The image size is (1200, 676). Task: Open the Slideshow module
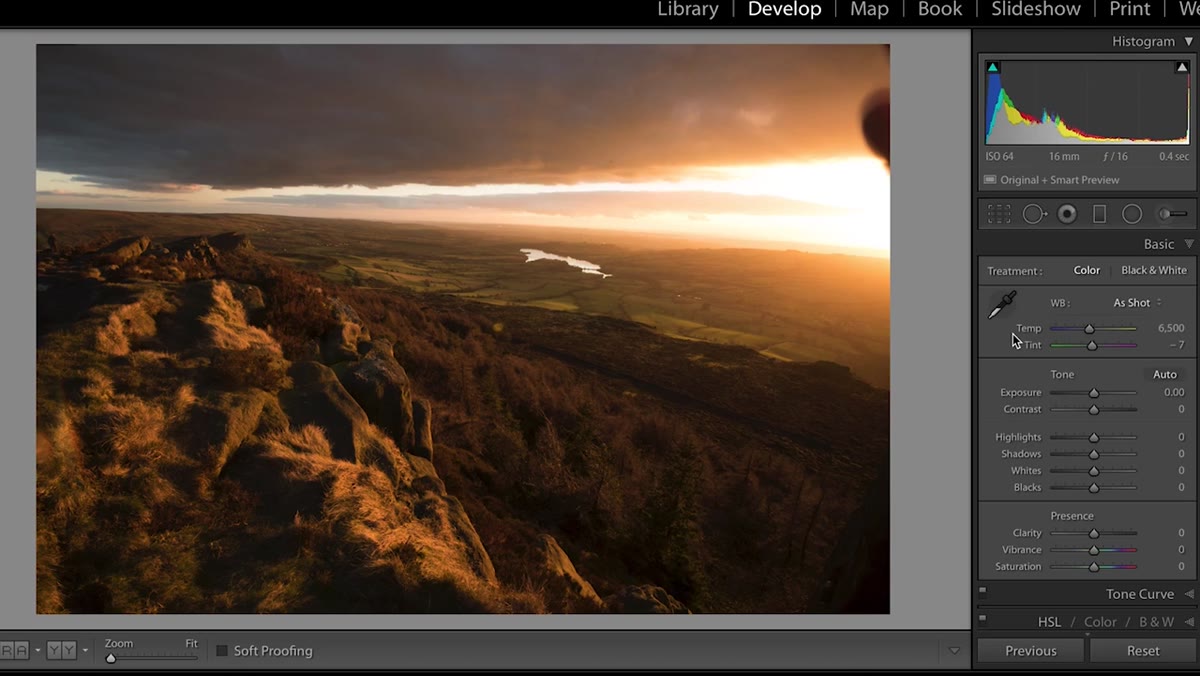(x=1036, y=9)
